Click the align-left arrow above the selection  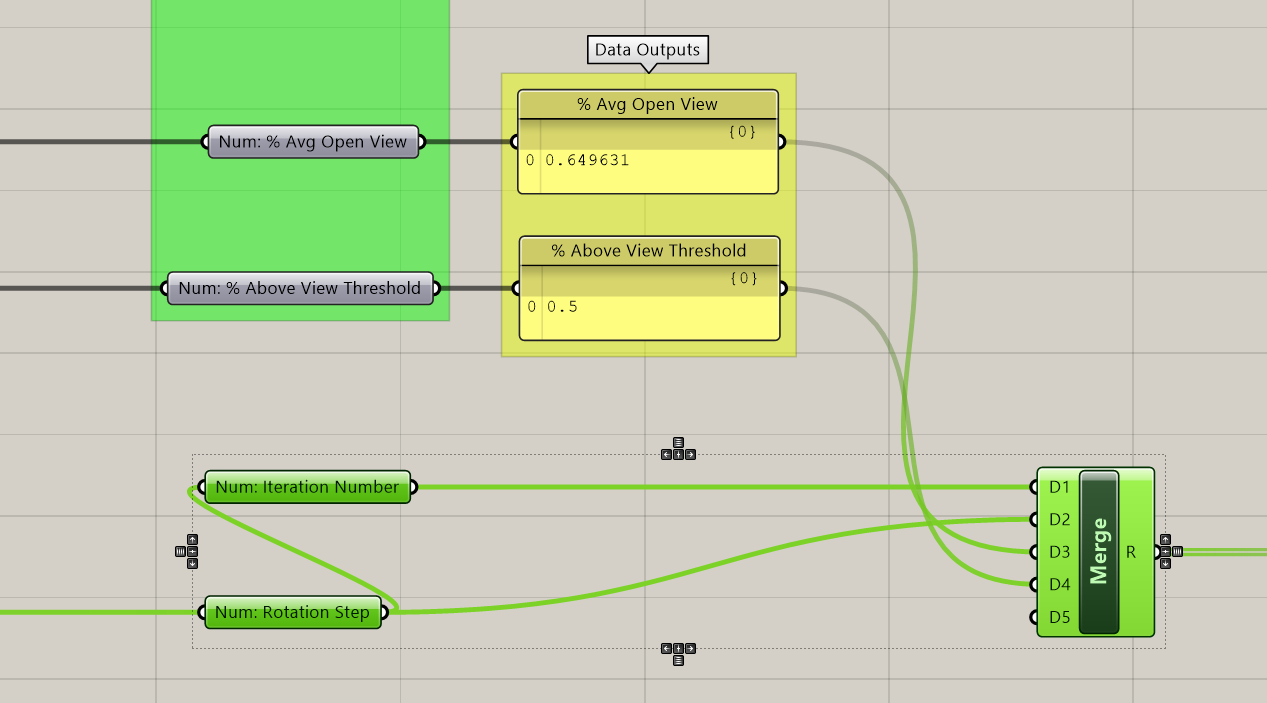tap(667, 454)
